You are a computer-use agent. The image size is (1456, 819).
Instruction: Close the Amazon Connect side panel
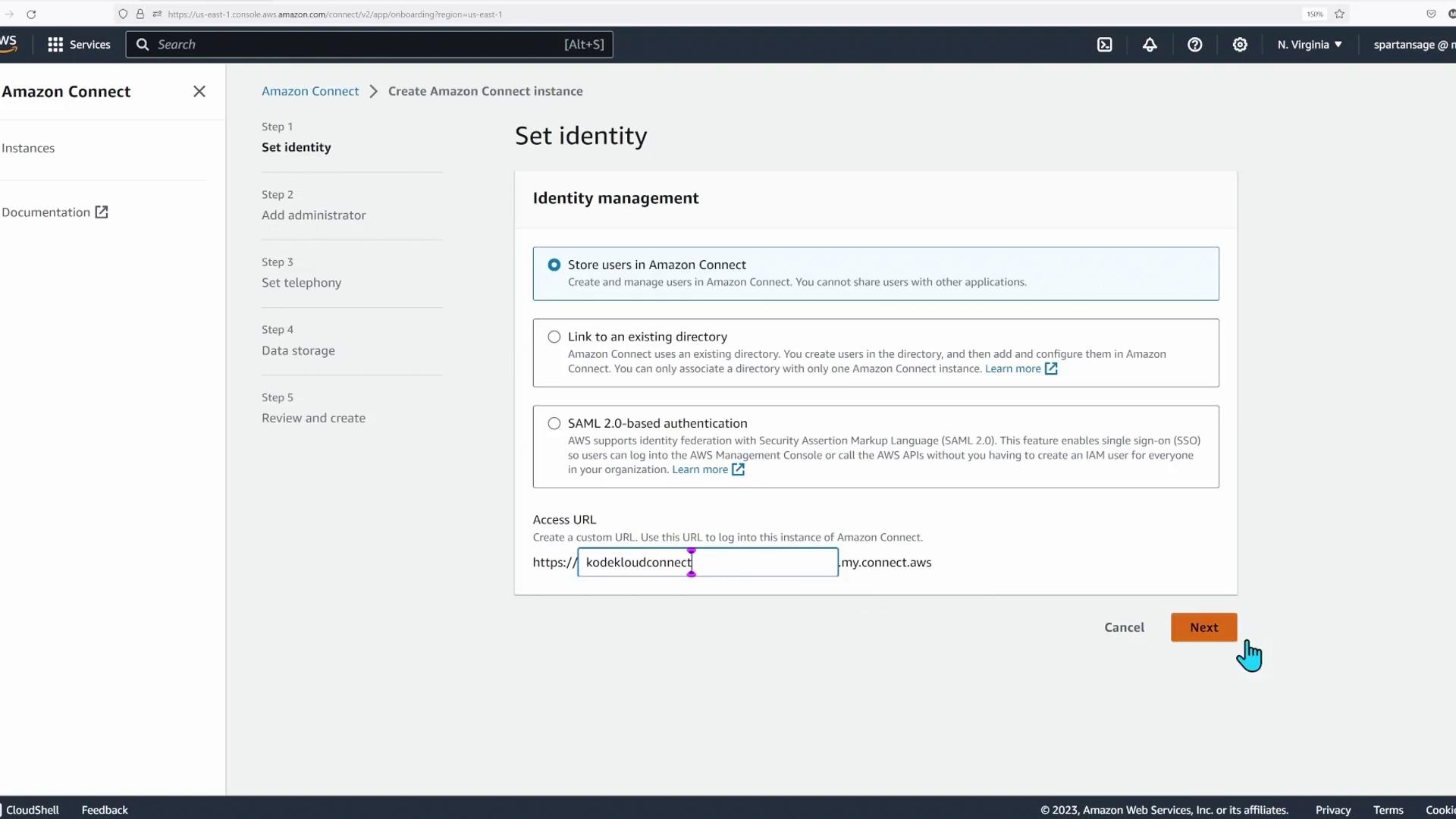[x=199, y=92]
